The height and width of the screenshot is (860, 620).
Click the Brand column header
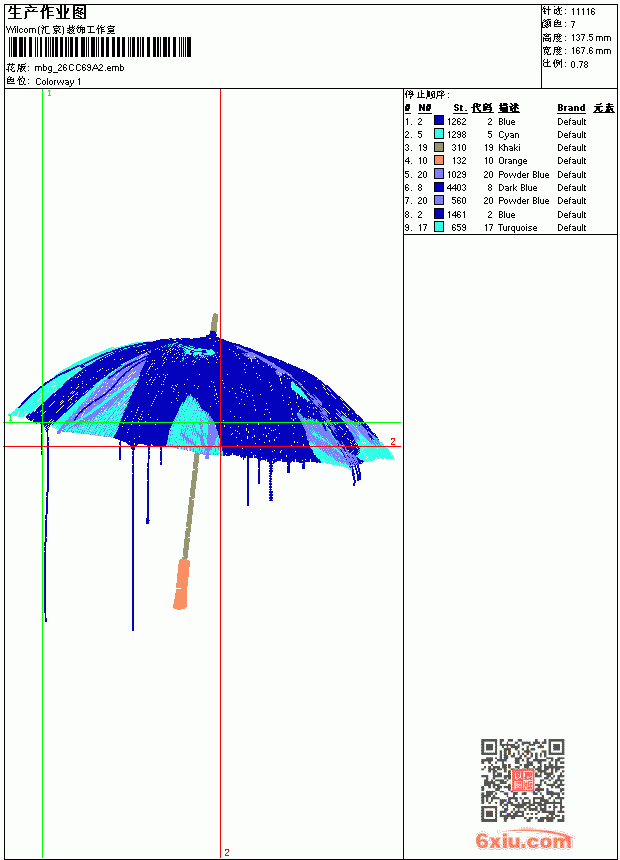pos(571,108)
